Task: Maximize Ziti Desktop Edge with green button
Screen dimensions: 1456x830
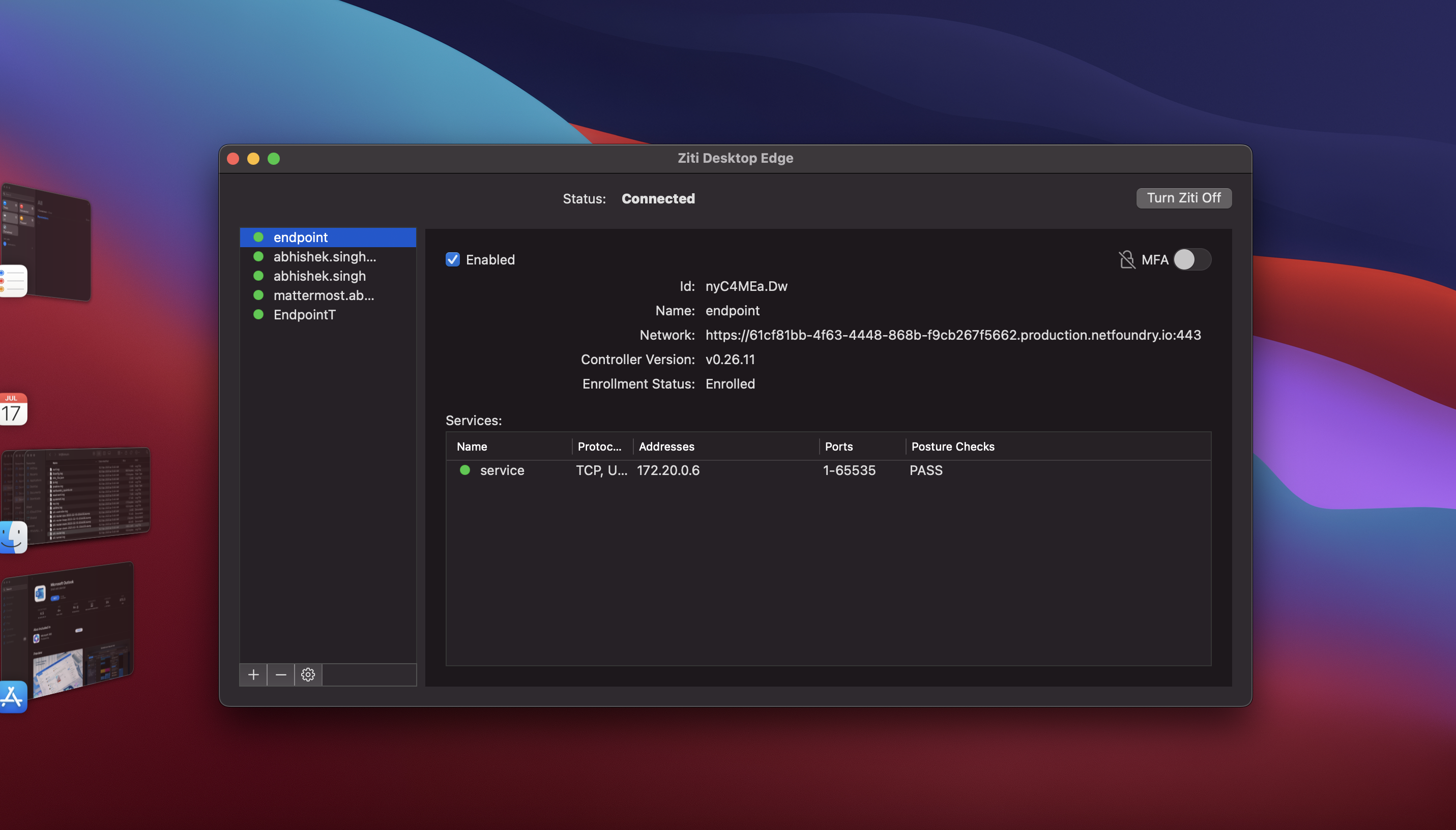Action: 274,159
